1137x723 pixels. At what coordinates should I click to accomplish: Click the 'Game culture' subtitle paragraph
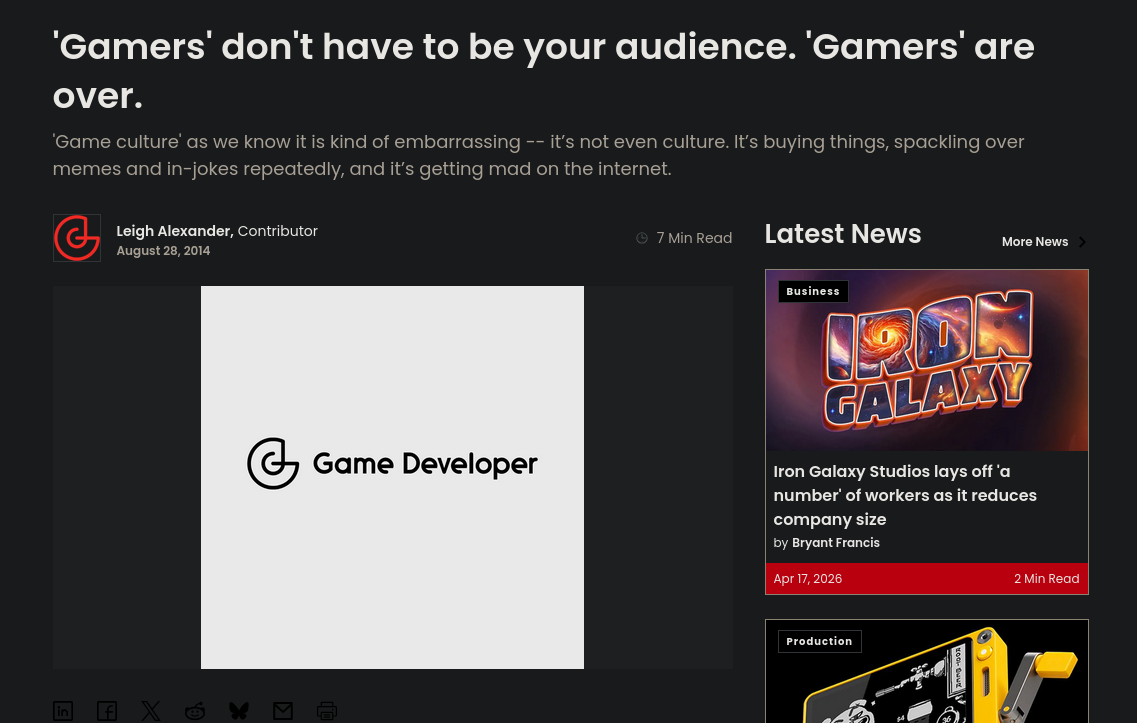click(539, 155)
